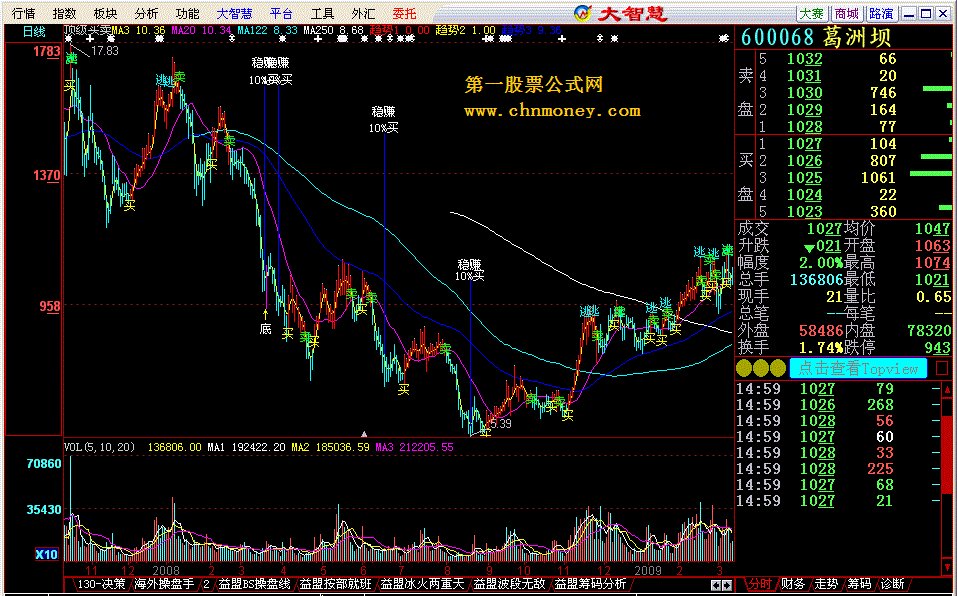The image size is (957, 596).
Task: Click the stock title 600068 葛洲坝
Action: pos(817,38)
